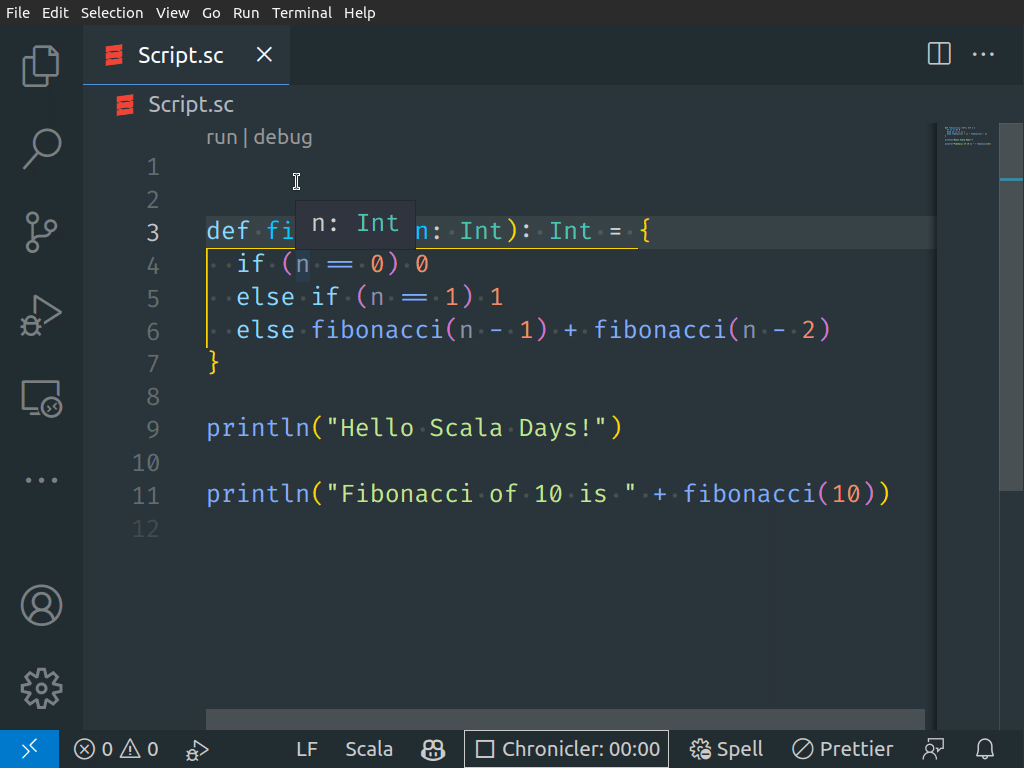
Task: Open the Terminal menu
Action: pyautogui.click(x=302, y=12)
